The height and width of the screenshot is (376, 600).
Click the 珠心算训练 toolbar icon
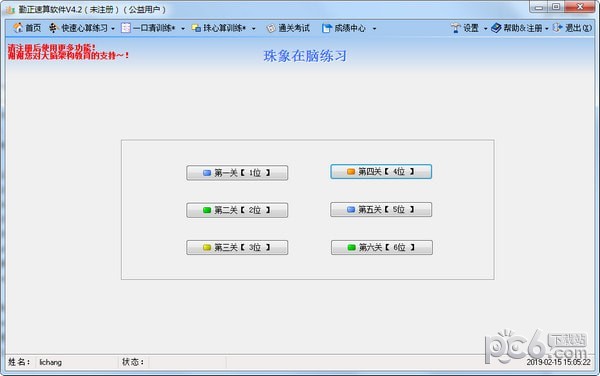tap(196, 28)
